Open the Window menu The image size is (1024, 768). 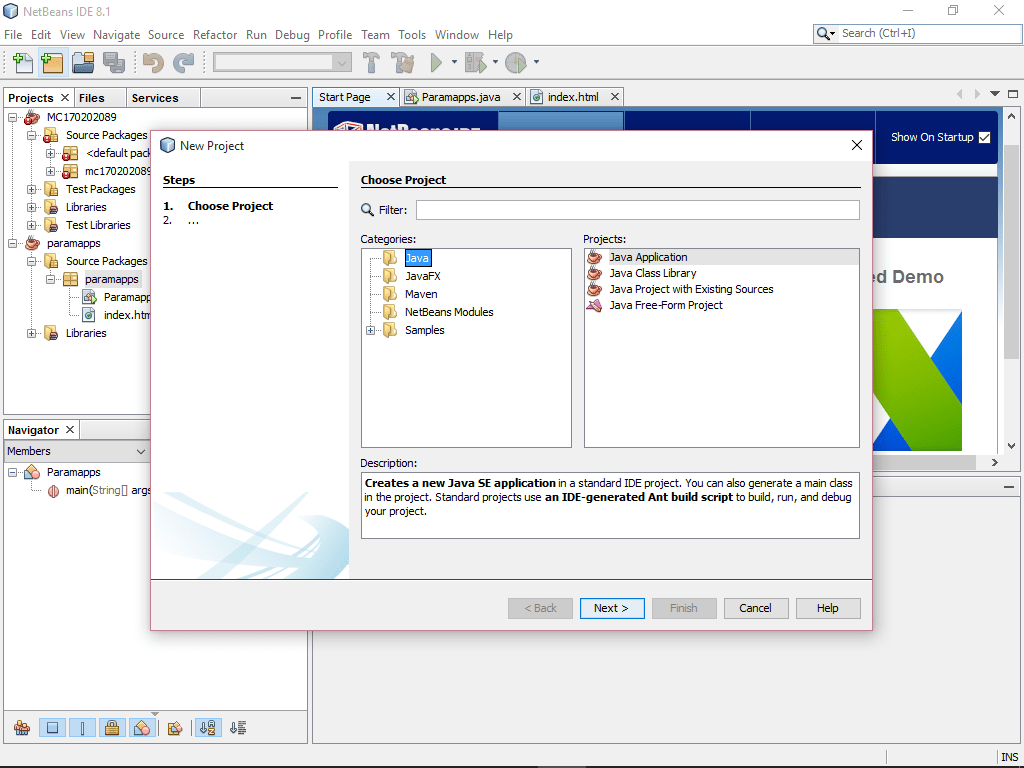(x=456, y=35)
